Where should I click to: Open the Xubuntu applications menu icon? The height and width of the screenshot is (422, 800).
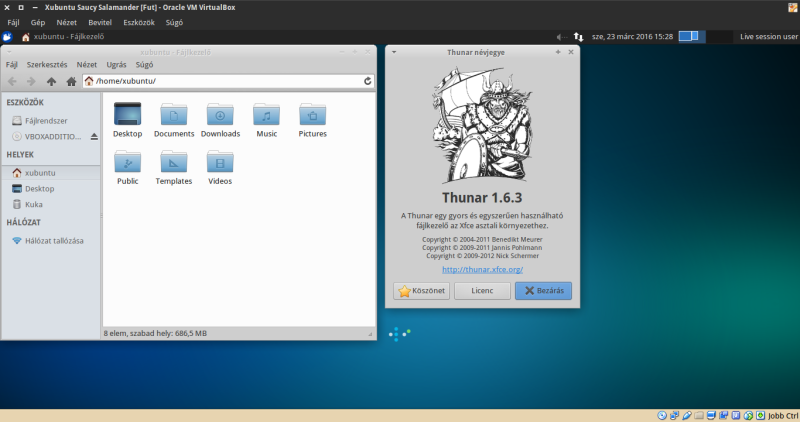pos(7,37)
